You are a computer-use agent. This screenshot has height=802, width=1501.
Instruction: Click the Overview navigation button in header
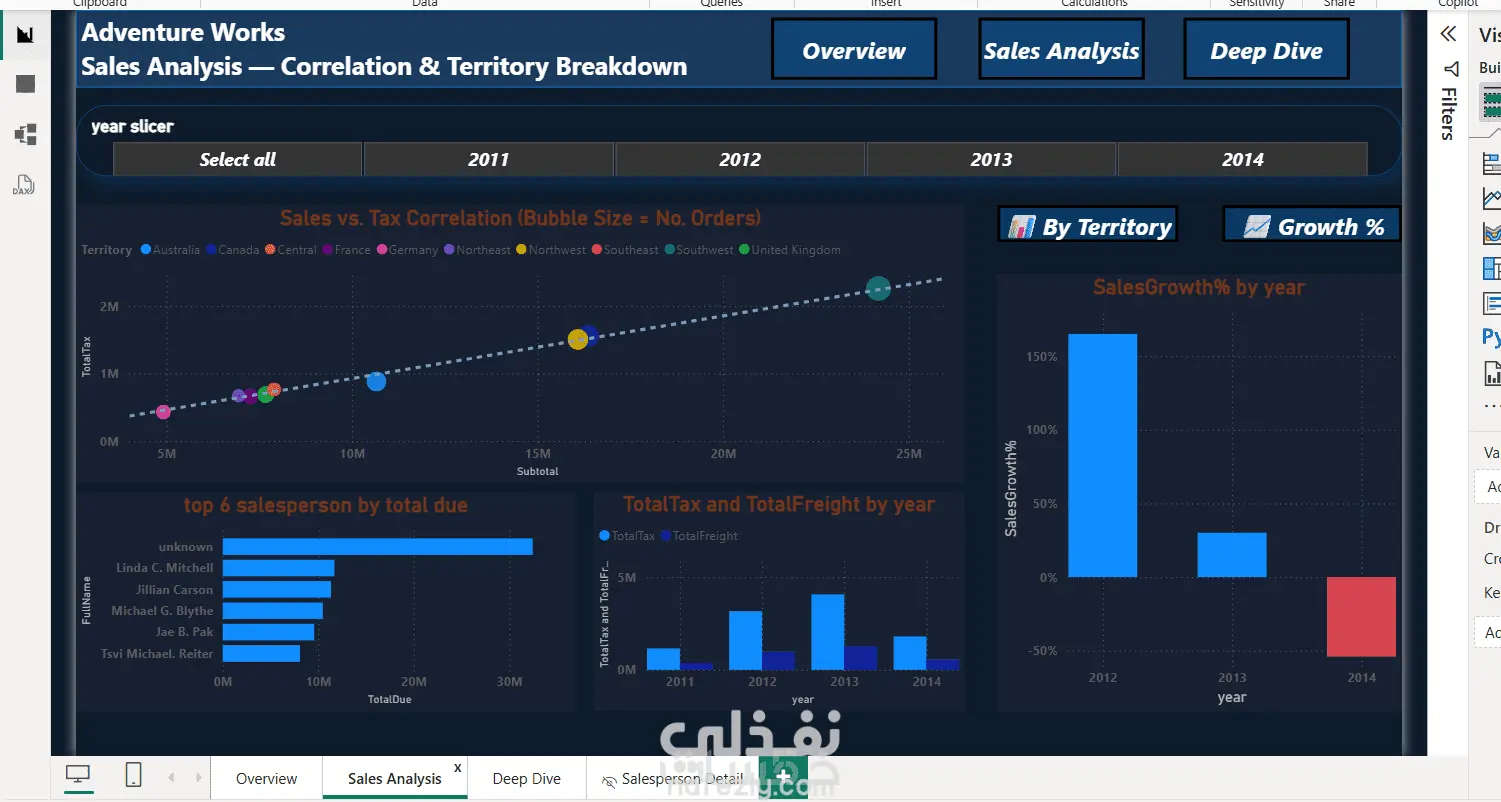coord(854,50)
